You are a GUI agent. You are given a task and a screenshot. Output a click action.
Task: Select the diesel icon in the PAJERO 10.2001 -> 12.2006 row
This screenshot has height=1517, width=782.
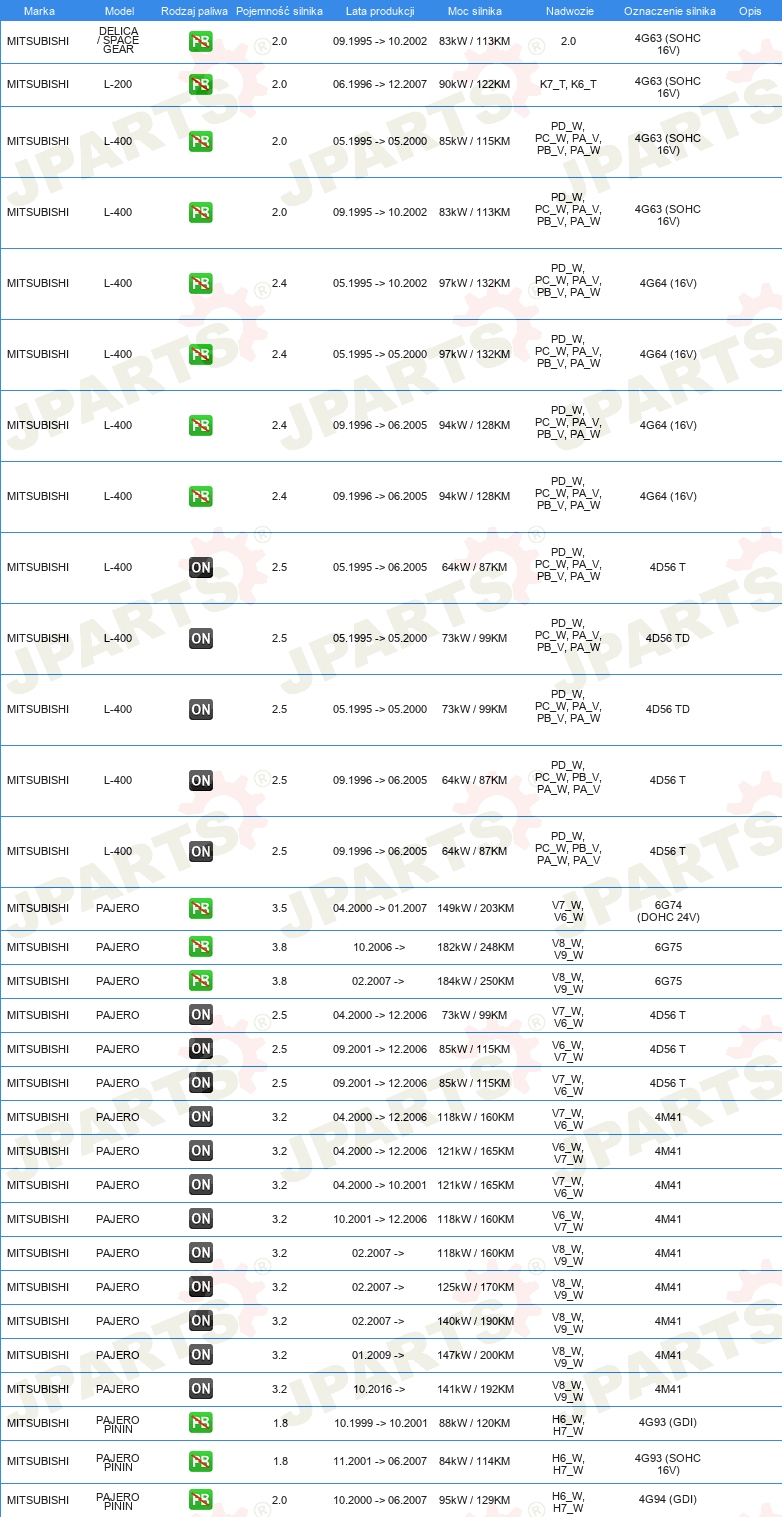200,1218
